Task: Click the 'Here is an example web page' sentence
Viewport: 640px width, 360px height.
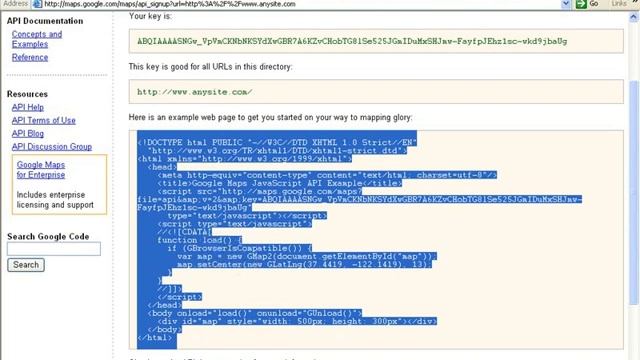Action: click(270, 117)
